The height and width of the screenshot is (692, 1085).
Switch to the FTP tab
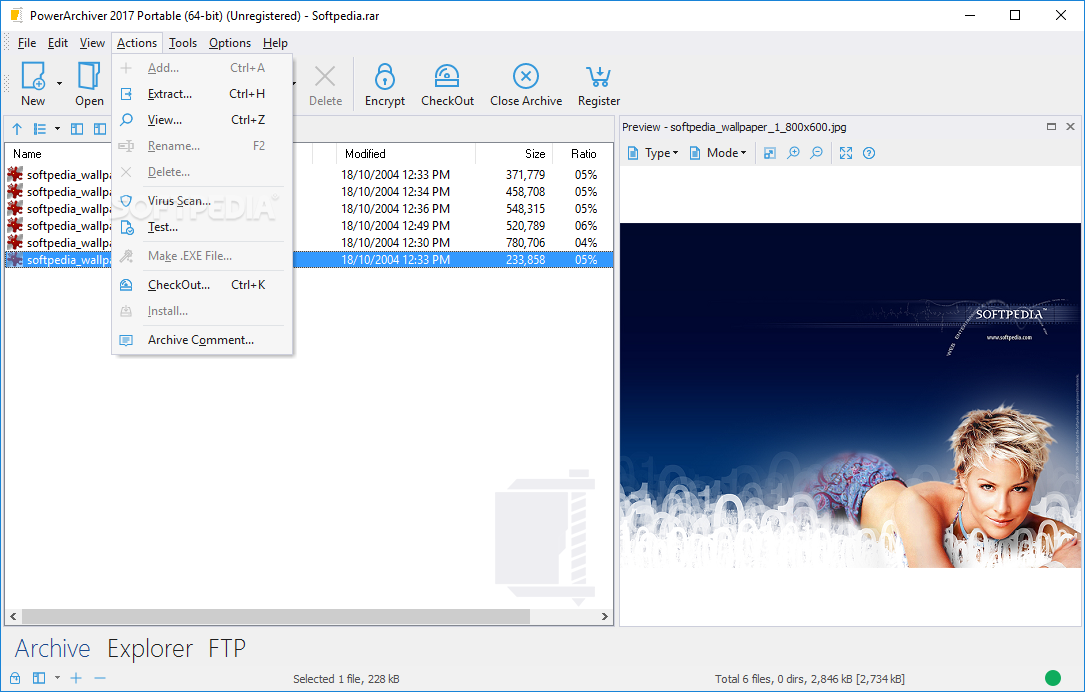point(227,648)
